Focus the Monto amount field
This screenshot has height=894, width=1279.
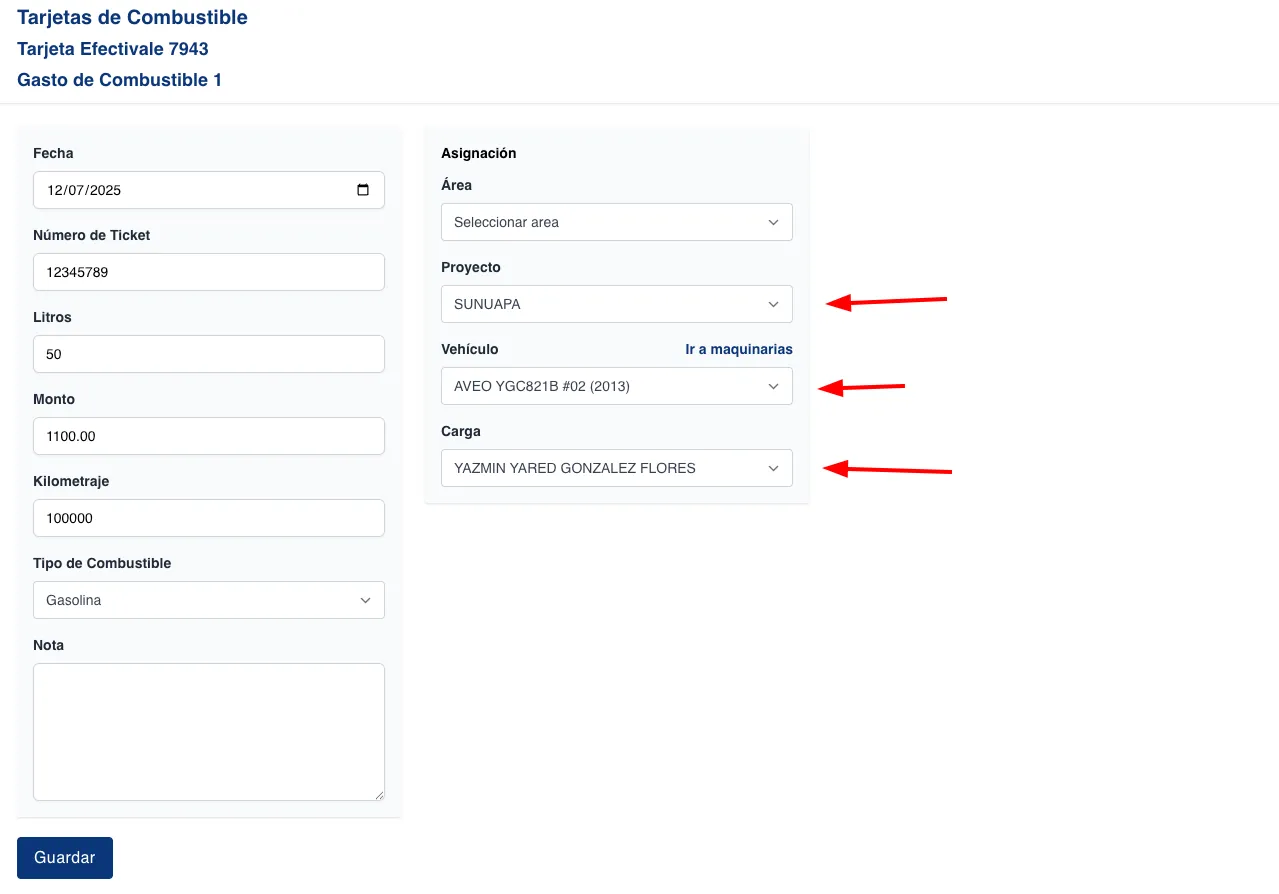(x=208, y=436)
